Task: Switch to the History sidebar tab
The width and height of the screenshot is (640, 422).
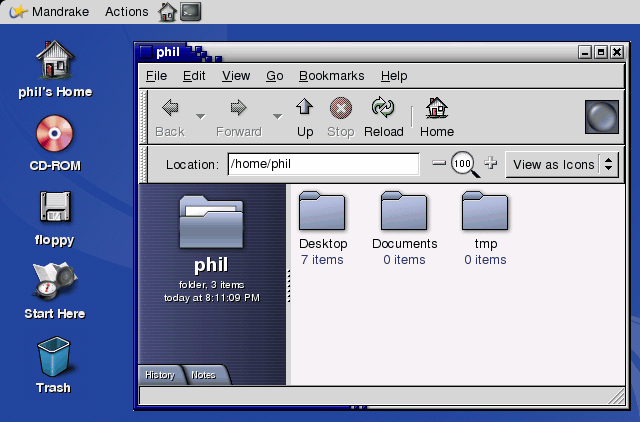Action: (160, 375)
